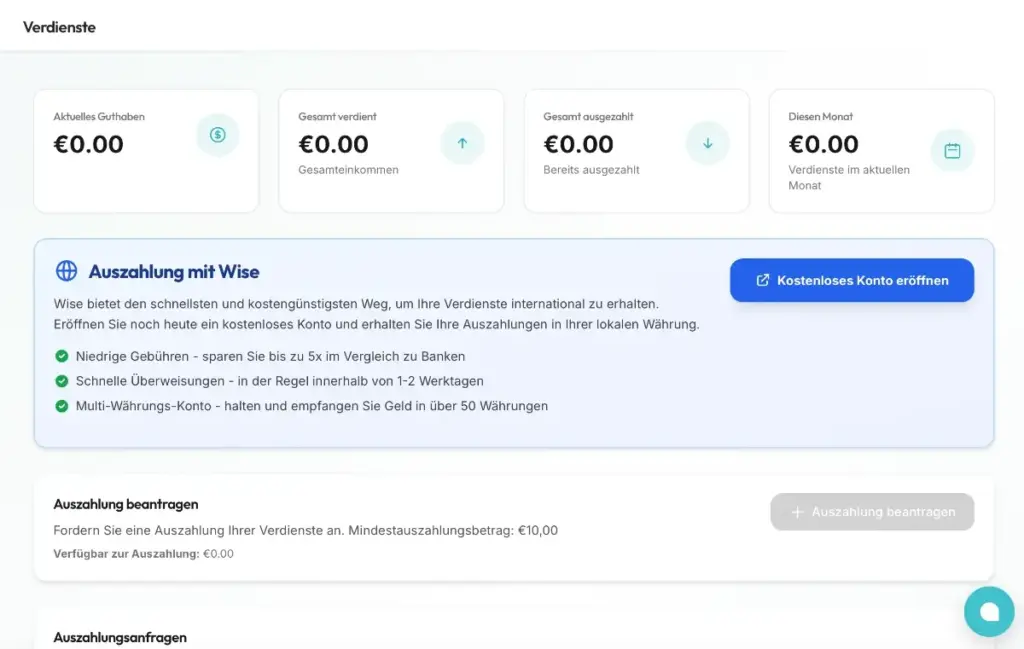This screenshot has height=649, width=1024.
Task: Click the down arrow icon in Gesamt ausgezahlt
Action: click(x=707, y=143)
